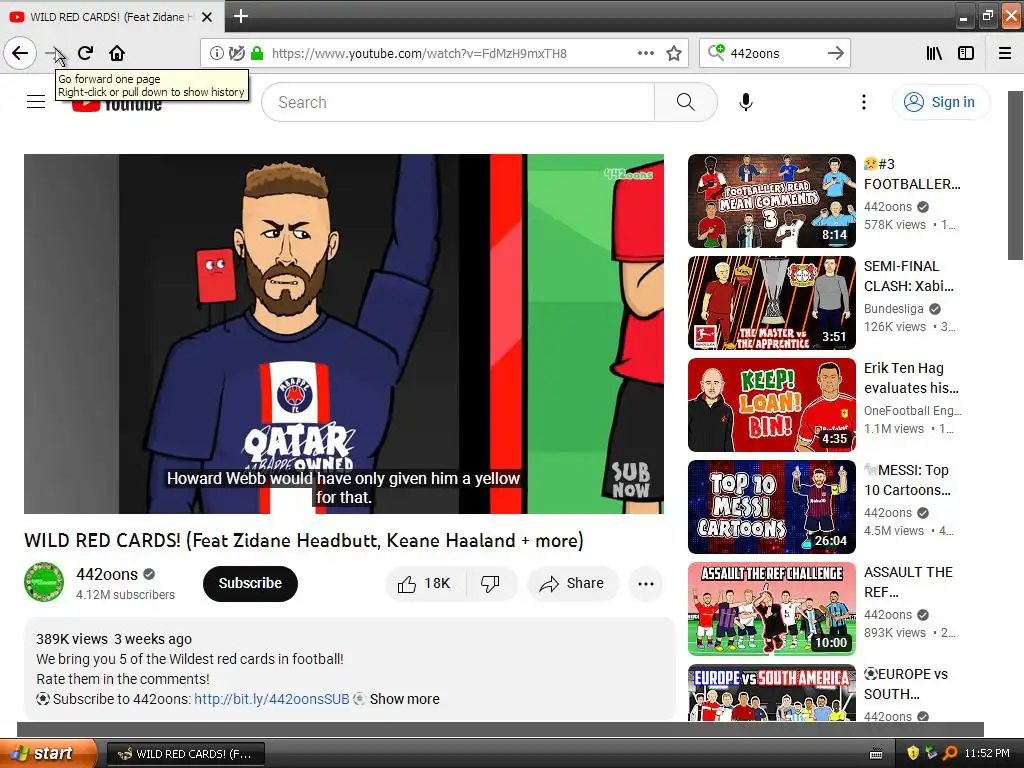Reload the current YouTube page
Viewport: 1024px width, 768px height.
[x=86, y=54]
